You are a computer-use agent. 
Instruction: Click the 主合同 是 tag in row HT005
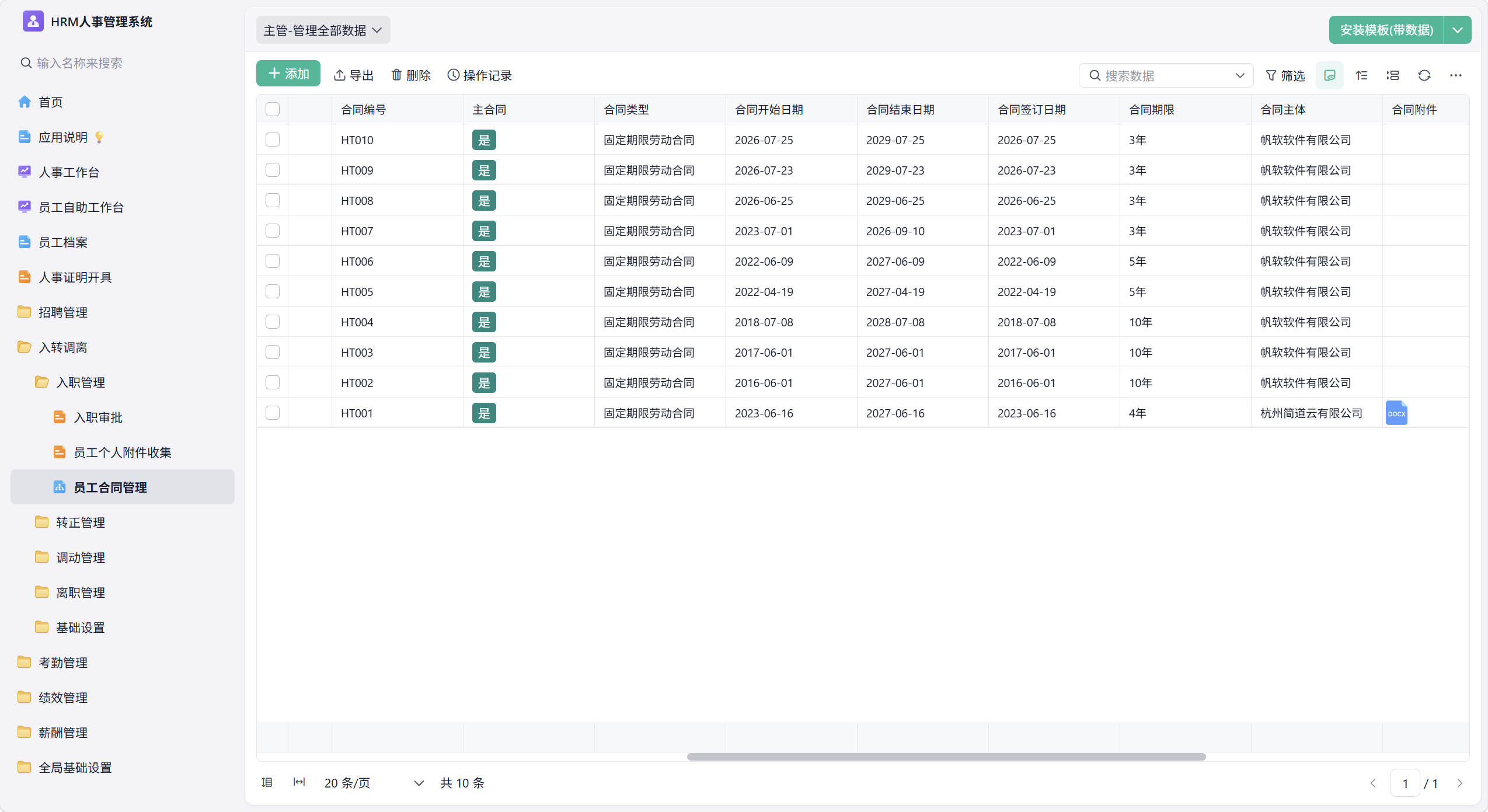click(x=484, y=292)
